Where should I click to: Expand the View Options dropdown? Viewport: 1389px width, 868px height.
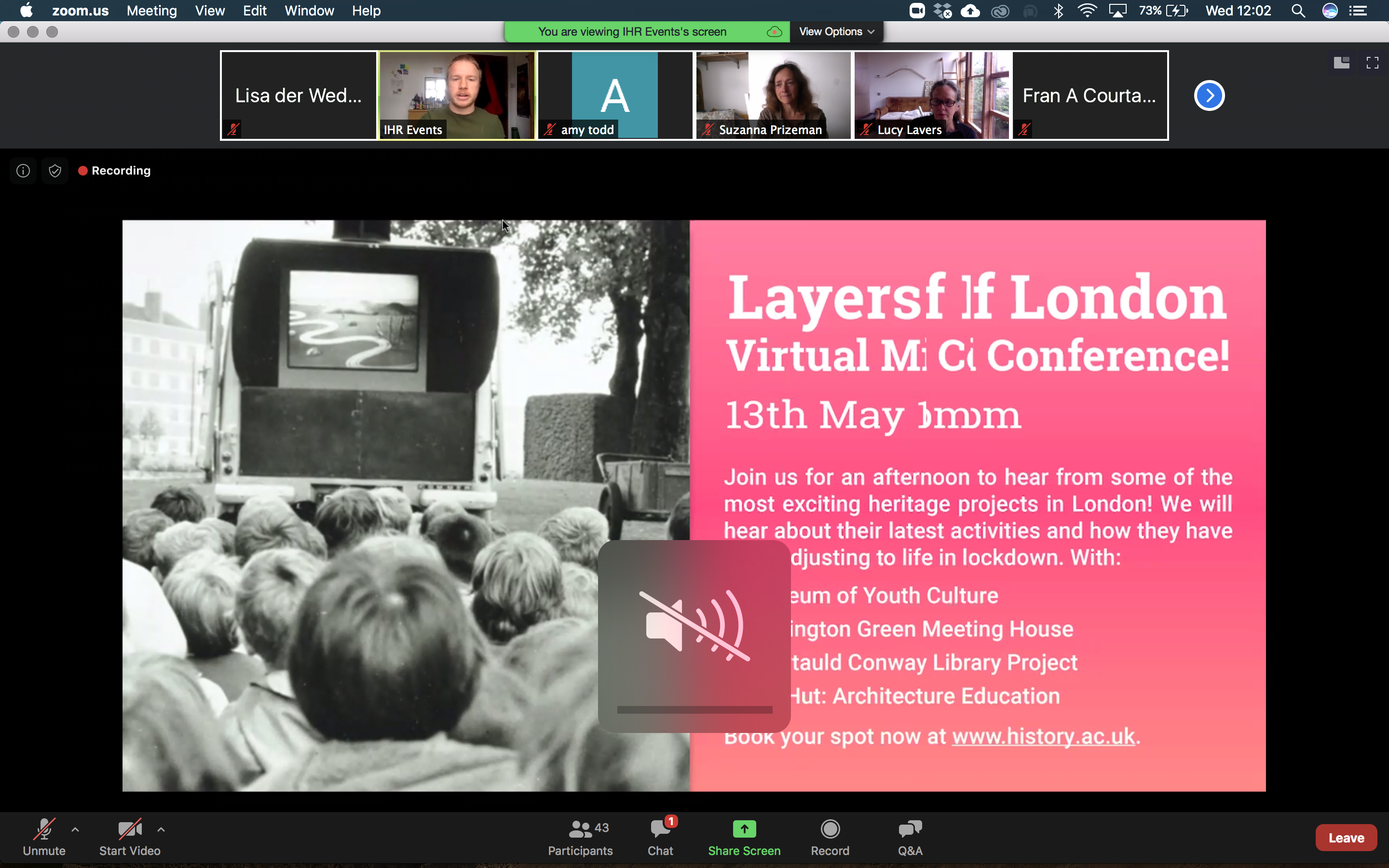[836, 31]
